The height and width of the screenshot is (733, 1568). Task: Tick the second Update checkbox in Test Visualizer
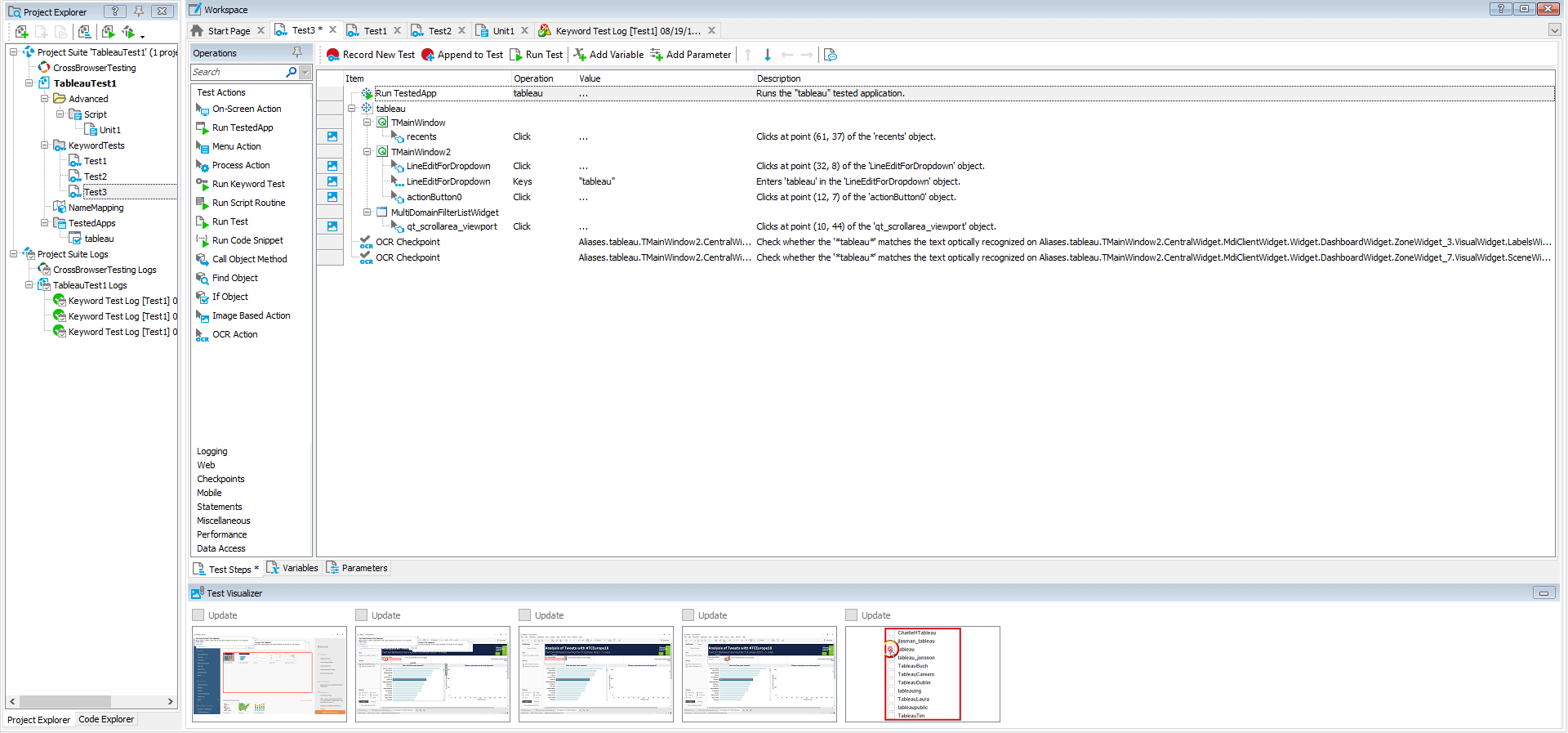click(x=362, y=615)
